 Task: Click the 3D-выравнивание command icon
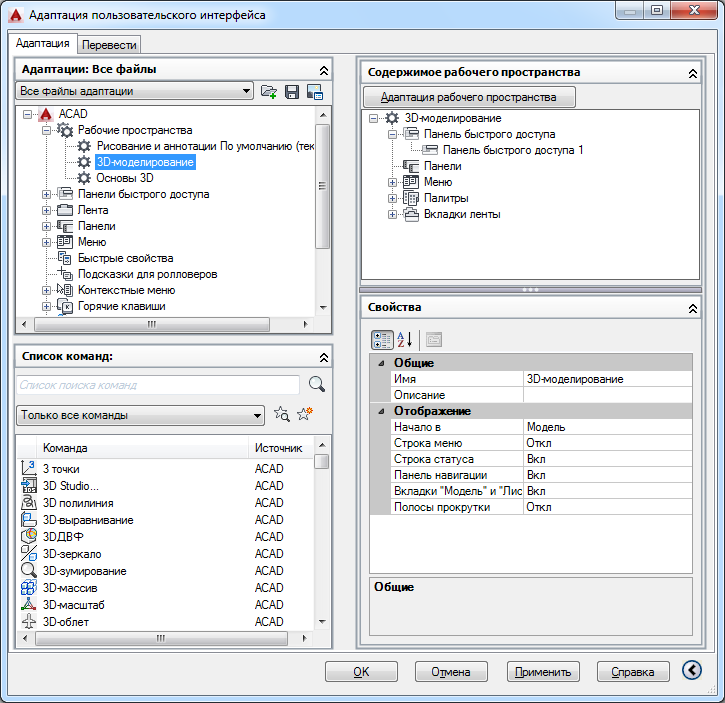click(x=29, y=519)
